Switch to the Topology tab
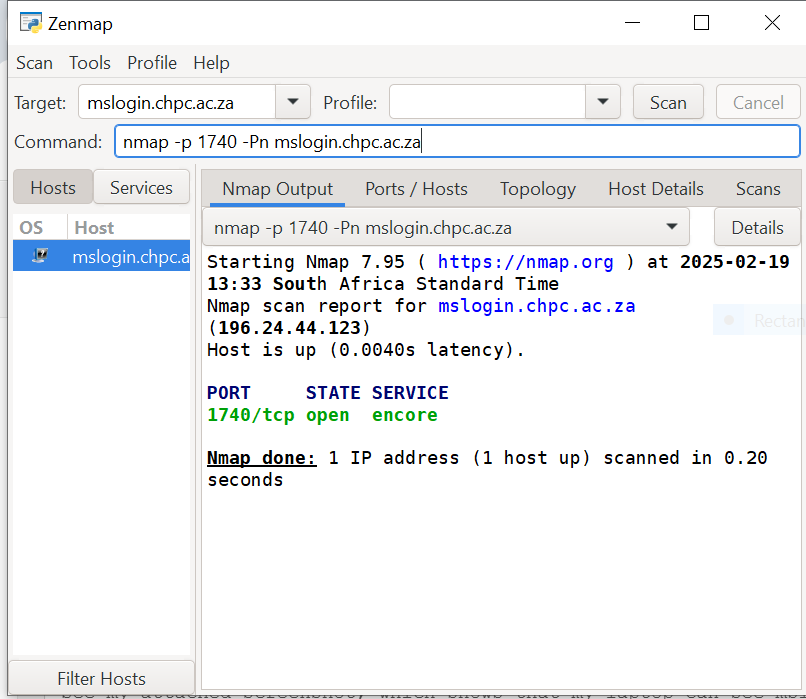Image resolution: width=806 pixels, height=699 pixels. 538,189
